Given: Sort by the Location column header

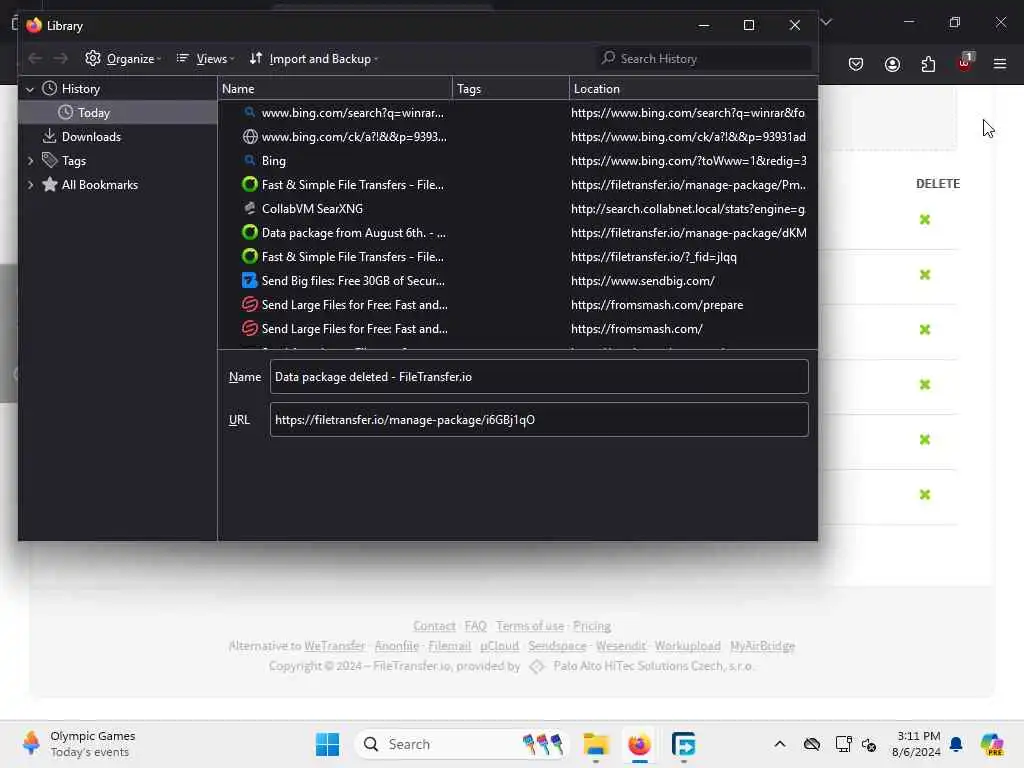Looking at the screenshot, I should (x=694, y=89).
